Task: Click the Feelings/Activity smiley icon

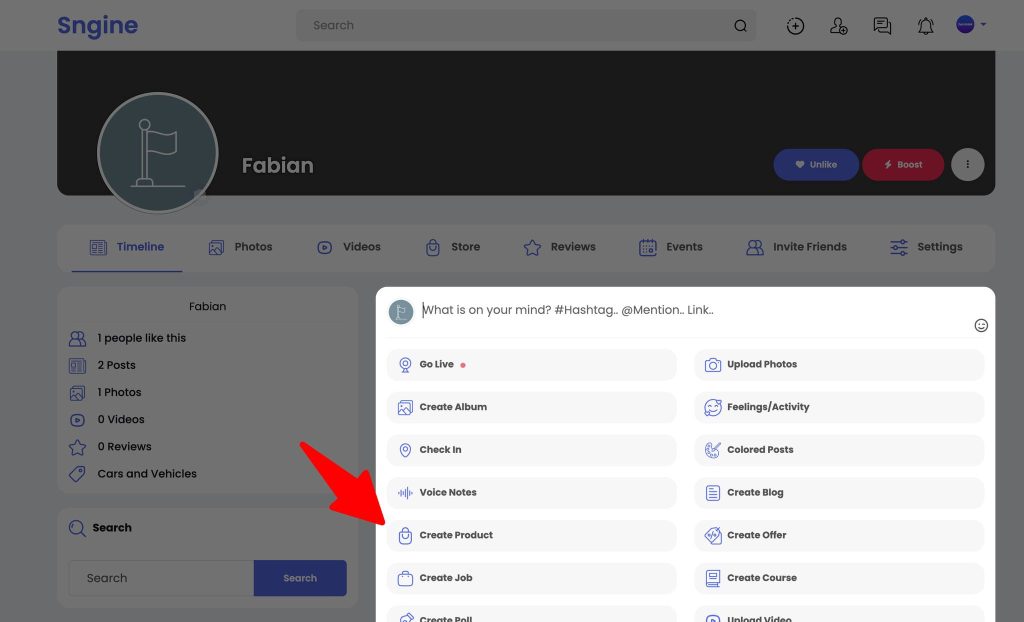Action: pos(712,407)
